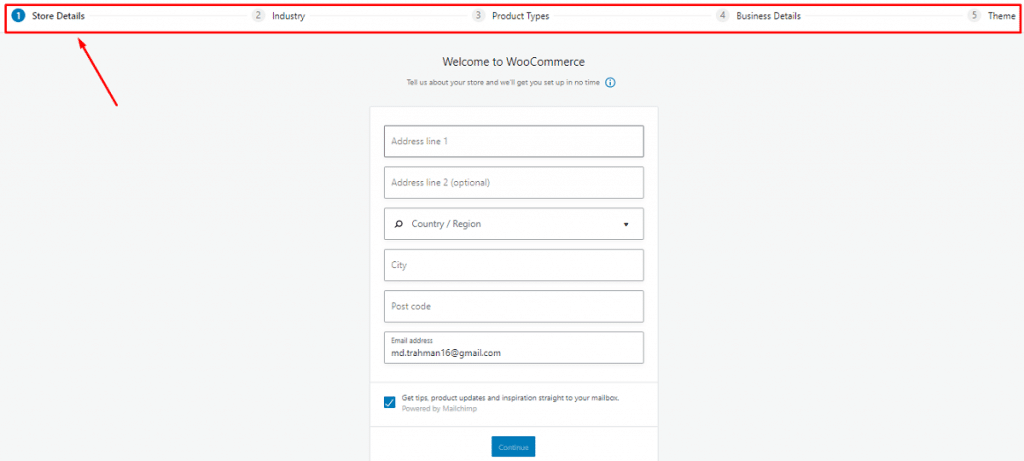
Task: Click into the City field
Action: tap(513, 265)
